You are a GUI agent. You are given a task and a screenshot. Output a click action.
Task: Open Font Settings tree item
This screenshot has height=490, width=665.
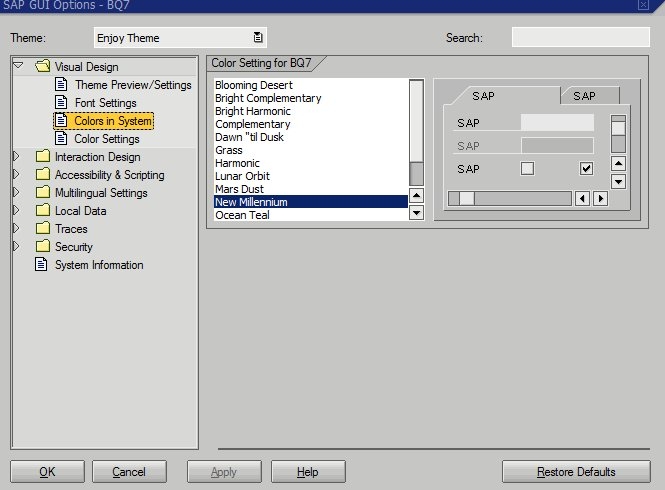coord(106,103)
